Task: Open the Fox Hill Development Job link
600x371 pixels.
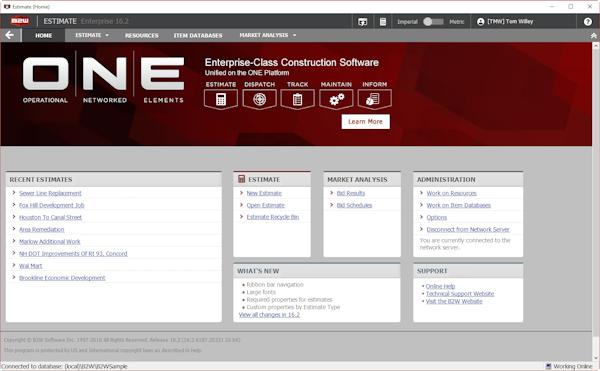Action: [52, 205]
